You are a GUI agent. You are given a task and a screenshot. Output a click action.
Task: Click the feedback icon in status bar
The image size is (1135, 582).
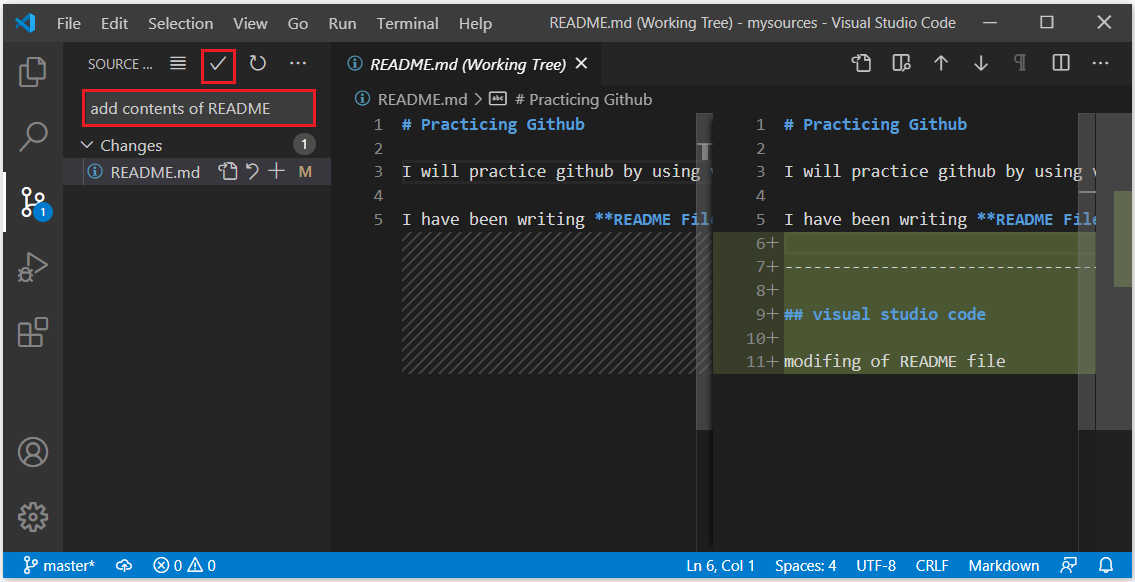1068,565
